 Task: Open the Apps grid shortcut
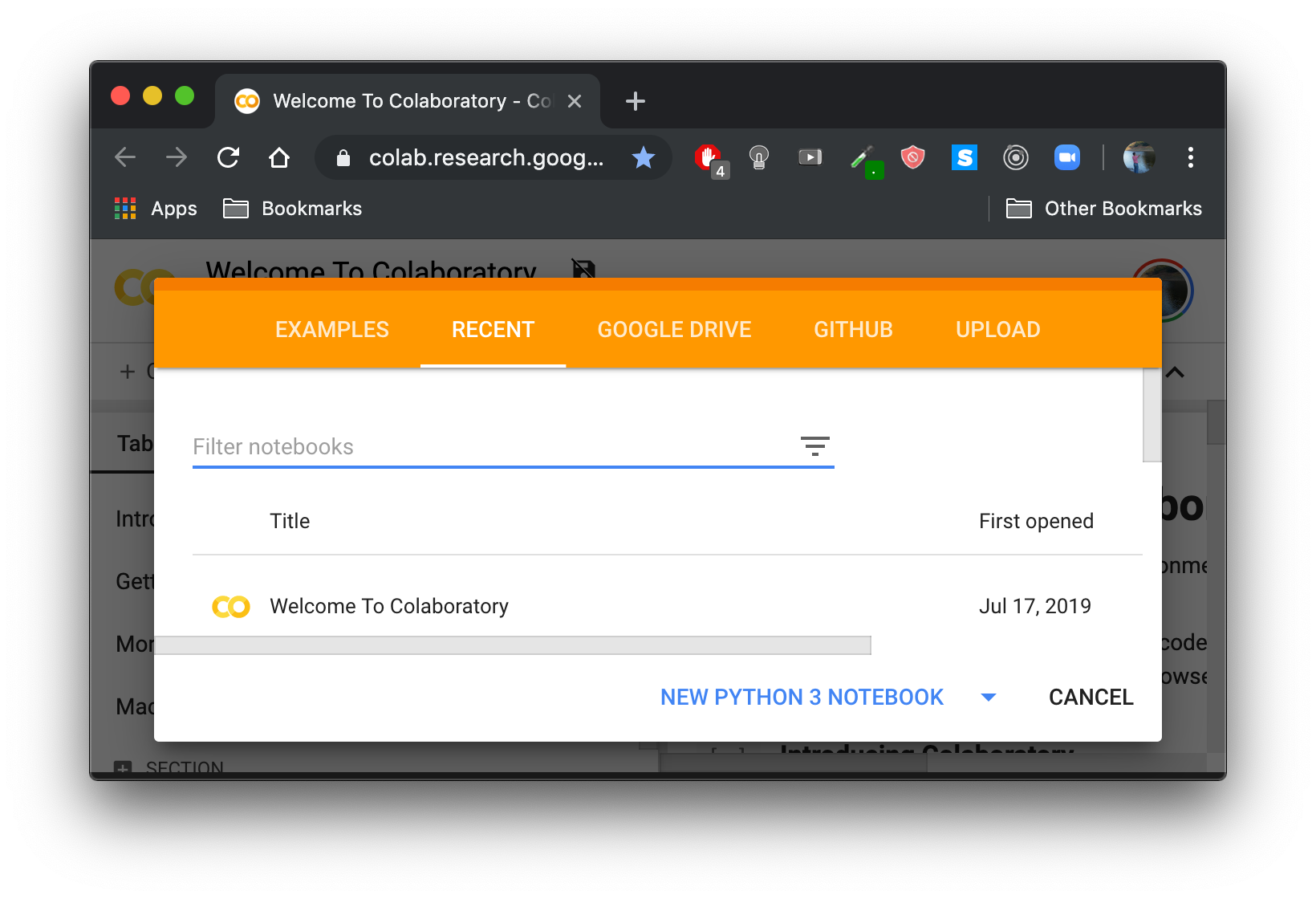156,209
